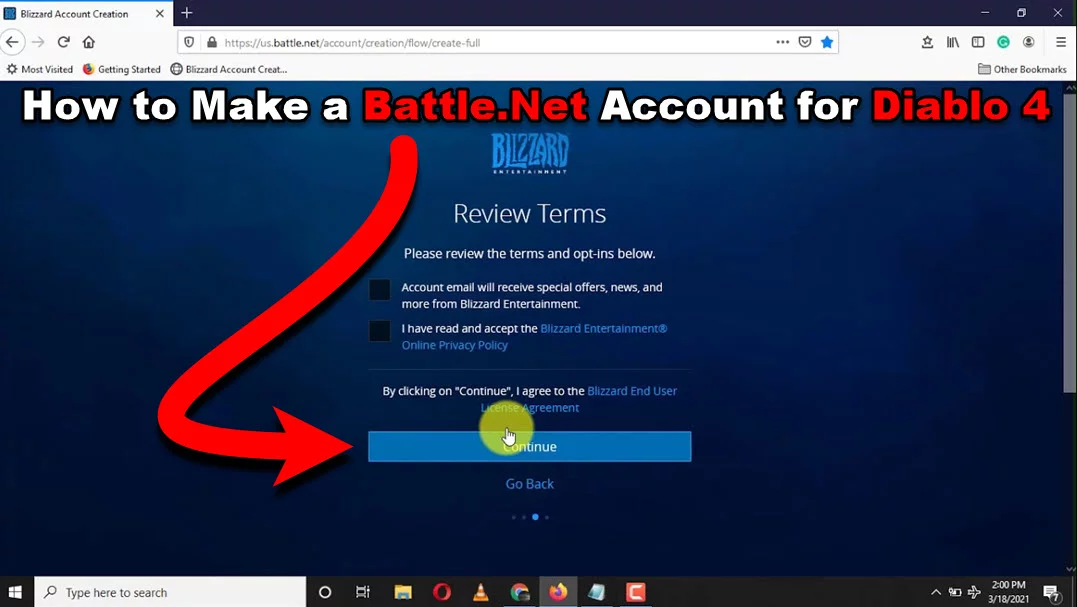Open File Explorer from taskbar
This screenshot has height=607, width=1077.
click(403, 592)
